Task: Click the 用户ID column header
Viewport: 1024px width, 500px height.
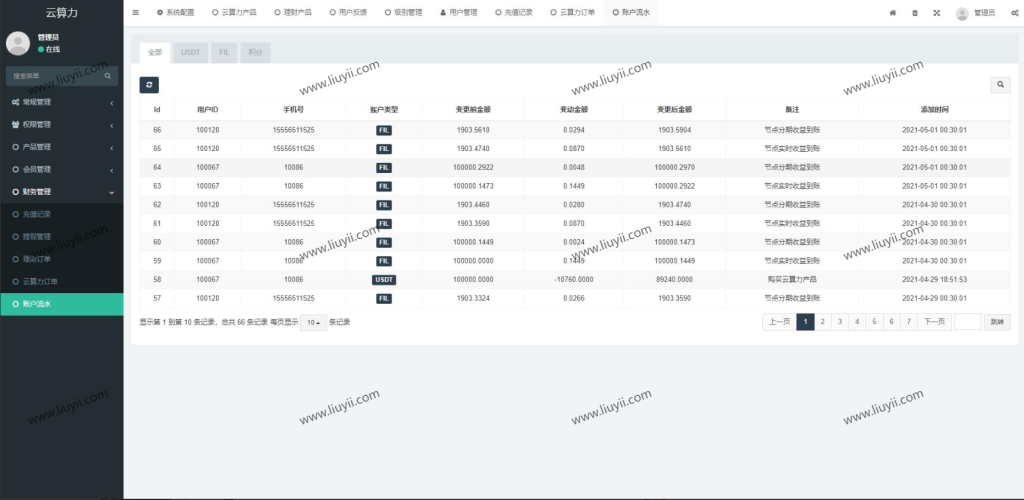Action: [x=207, y=110]
